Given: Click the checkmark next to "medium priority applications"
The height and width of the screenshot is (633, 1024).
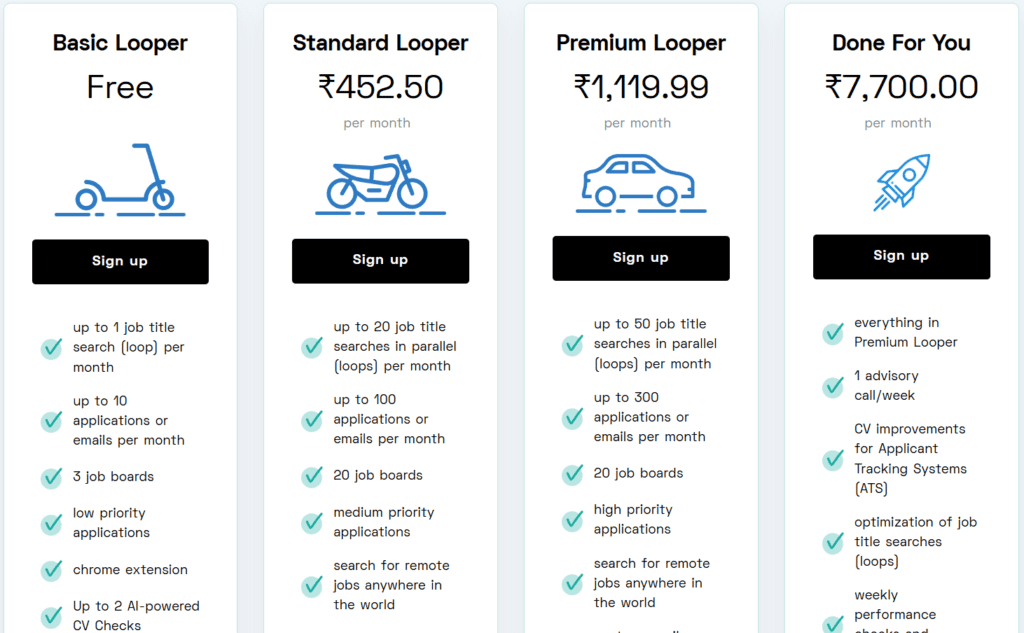Looking at the screenshot, I should click(311, 523).
